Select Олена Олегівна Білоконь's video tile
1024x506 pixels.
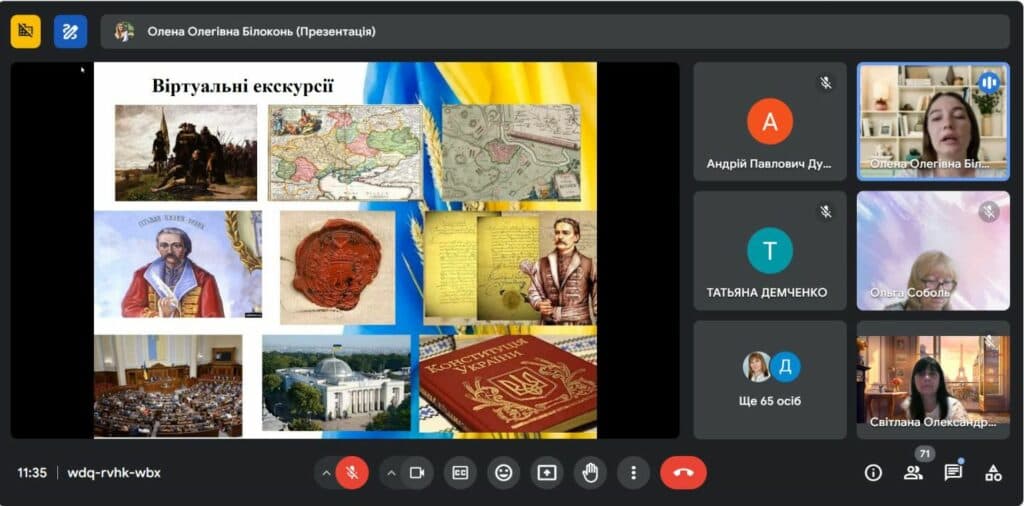tap(933, 121)
